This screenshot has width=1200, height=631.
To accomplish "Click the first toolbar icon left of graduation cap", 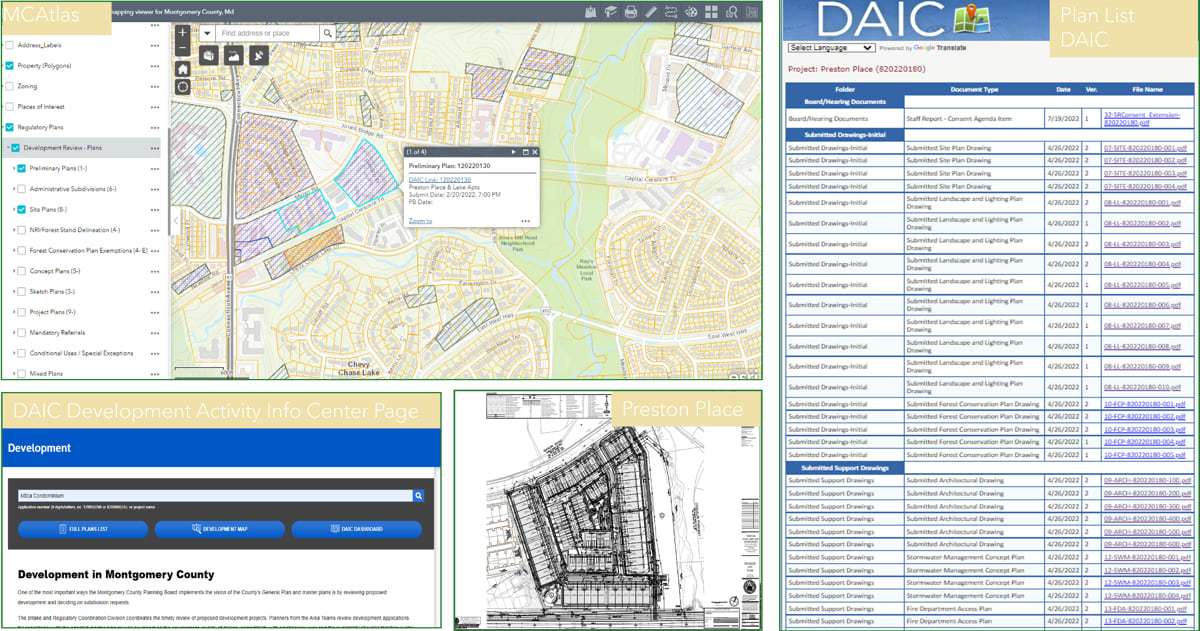I will point(591,11).
